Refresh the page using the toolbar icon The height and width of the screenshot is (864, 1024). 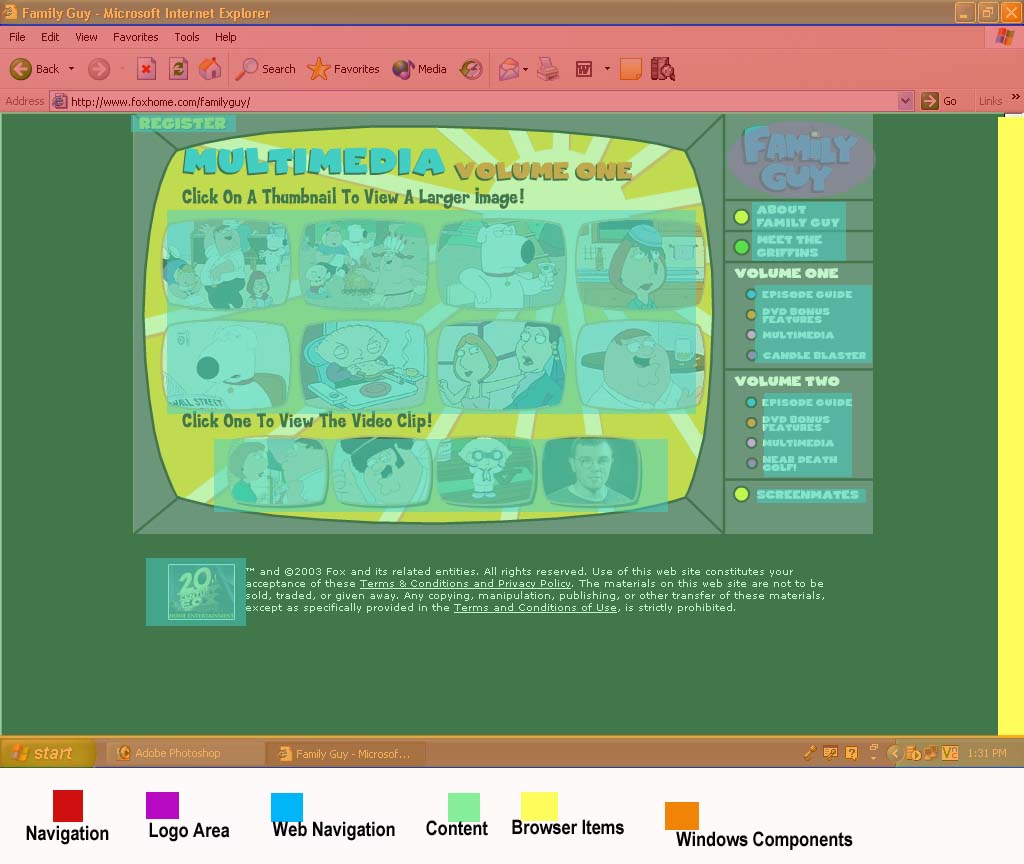click(x=178, y=69)
